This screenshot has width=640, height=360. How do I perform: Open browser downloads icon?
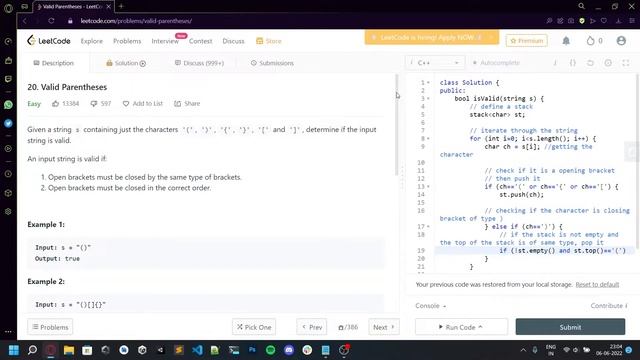click(618, 21)
